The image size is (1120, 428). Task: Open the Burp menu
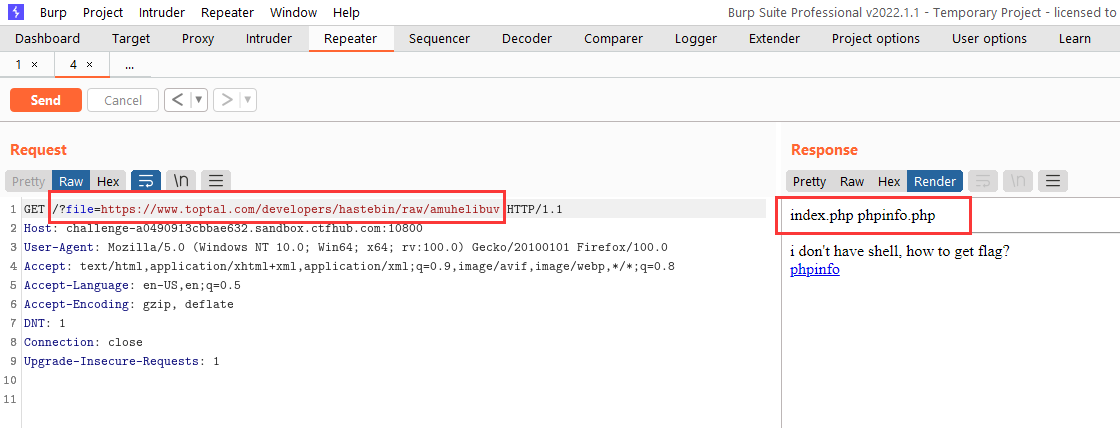point(54,12)
